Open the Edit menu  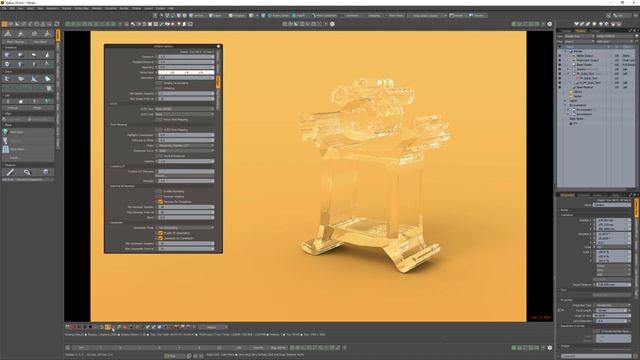pos(13,8)
